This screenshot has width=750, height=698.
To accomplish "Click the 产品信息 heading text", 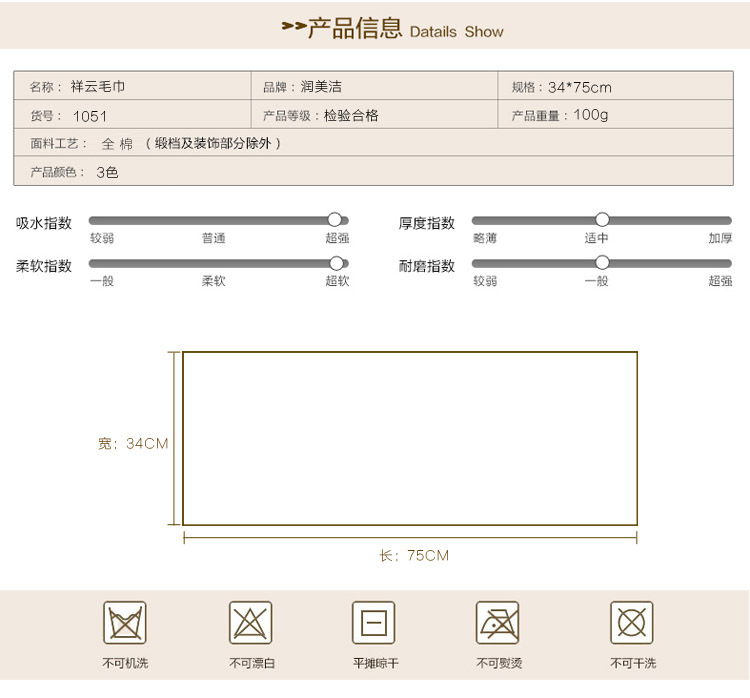I will click(354, 28).
